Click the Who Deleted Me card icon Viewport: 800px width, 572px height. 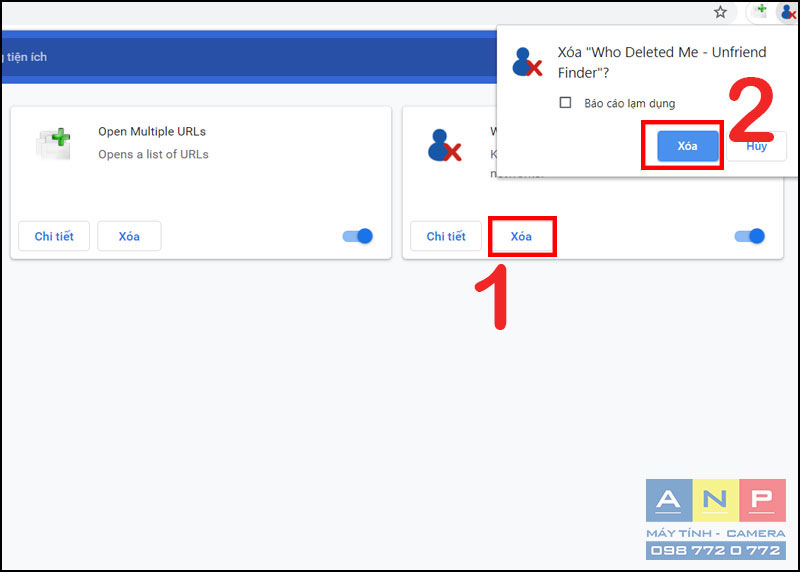point(444,145)
